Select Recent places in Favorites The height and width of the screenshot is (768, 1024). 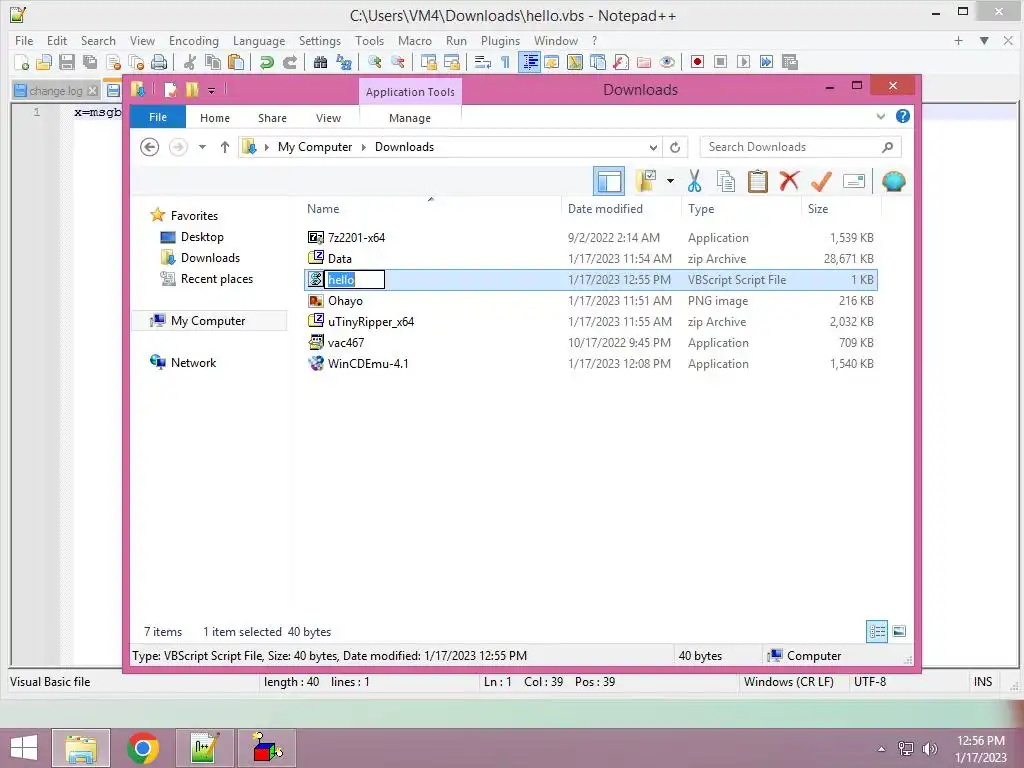tap(207, 279)
